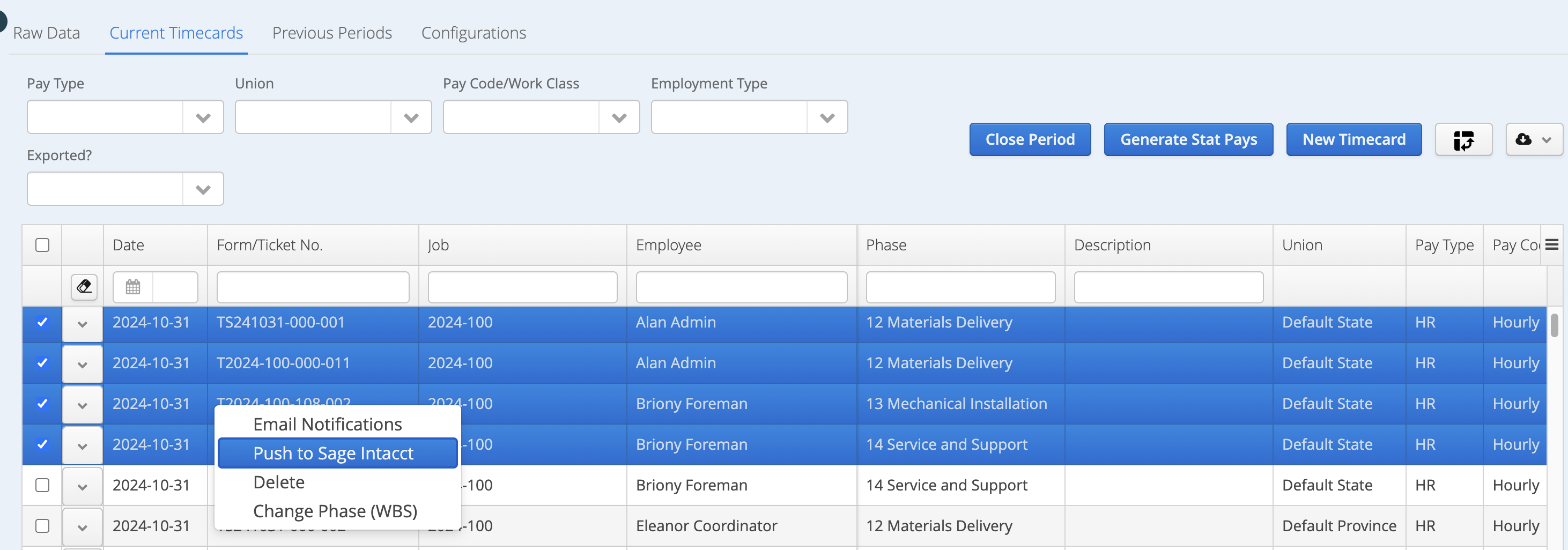Open the Pay Type dropdown
This screenshot has height=550, width=1568.
125,117
